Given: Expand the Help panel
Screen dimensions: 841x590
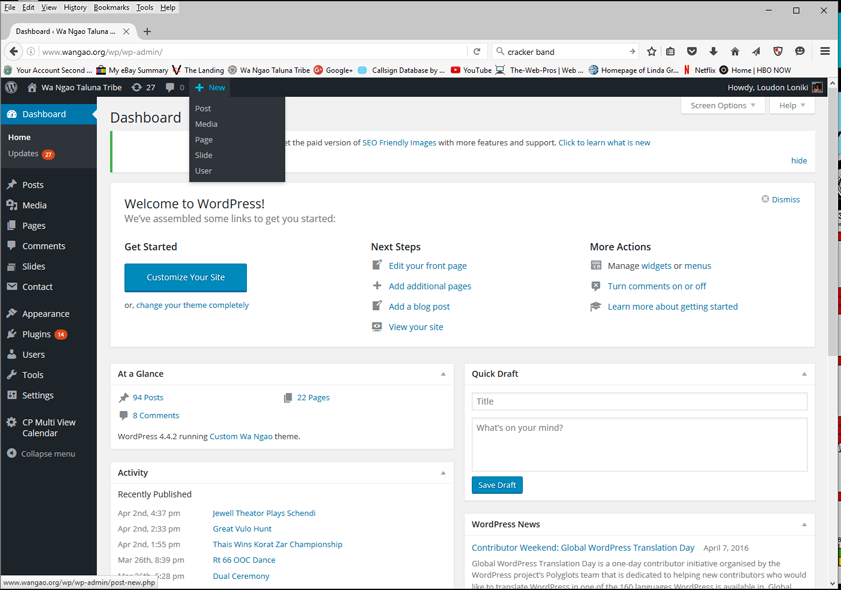Looking at the screenshot, I should coord(792,106).
